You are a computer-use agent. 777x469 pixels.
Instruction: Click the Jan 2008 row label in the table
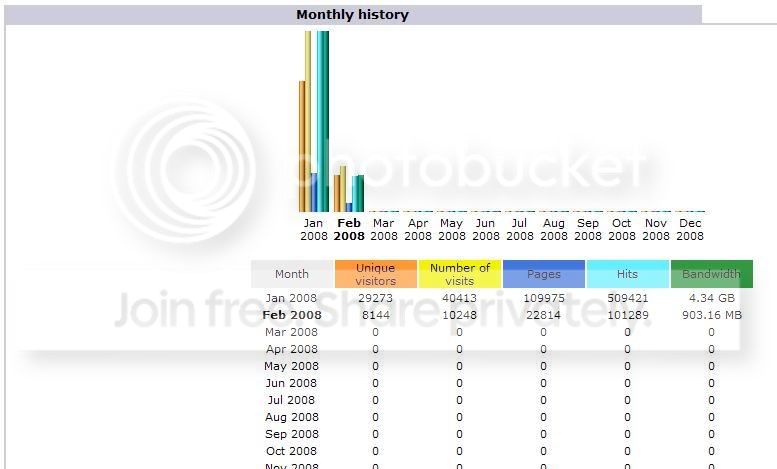tap(291, 298)
